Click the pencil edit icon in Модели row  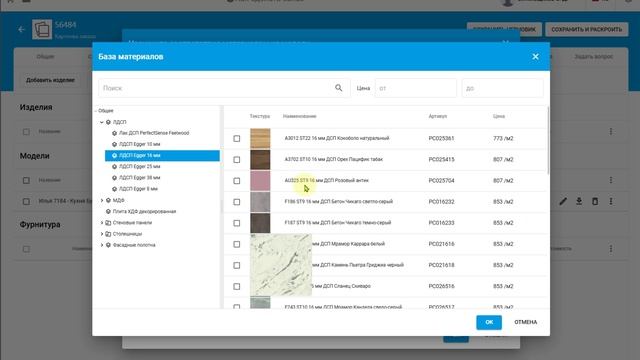click(x=563, y=201)
